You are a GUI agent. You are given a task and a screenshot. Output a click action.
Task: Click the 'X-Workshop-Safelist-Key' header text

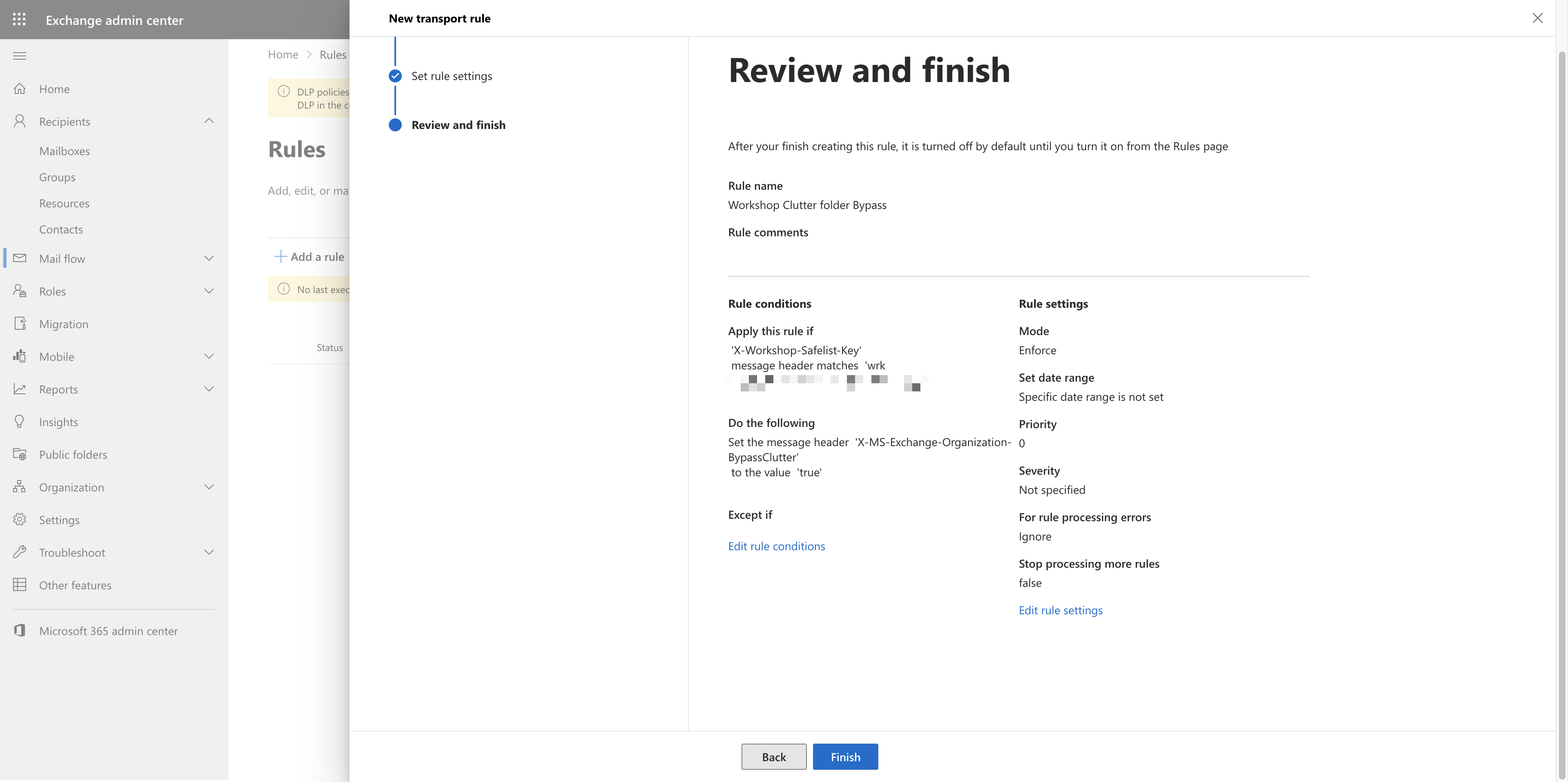(796, 350)
